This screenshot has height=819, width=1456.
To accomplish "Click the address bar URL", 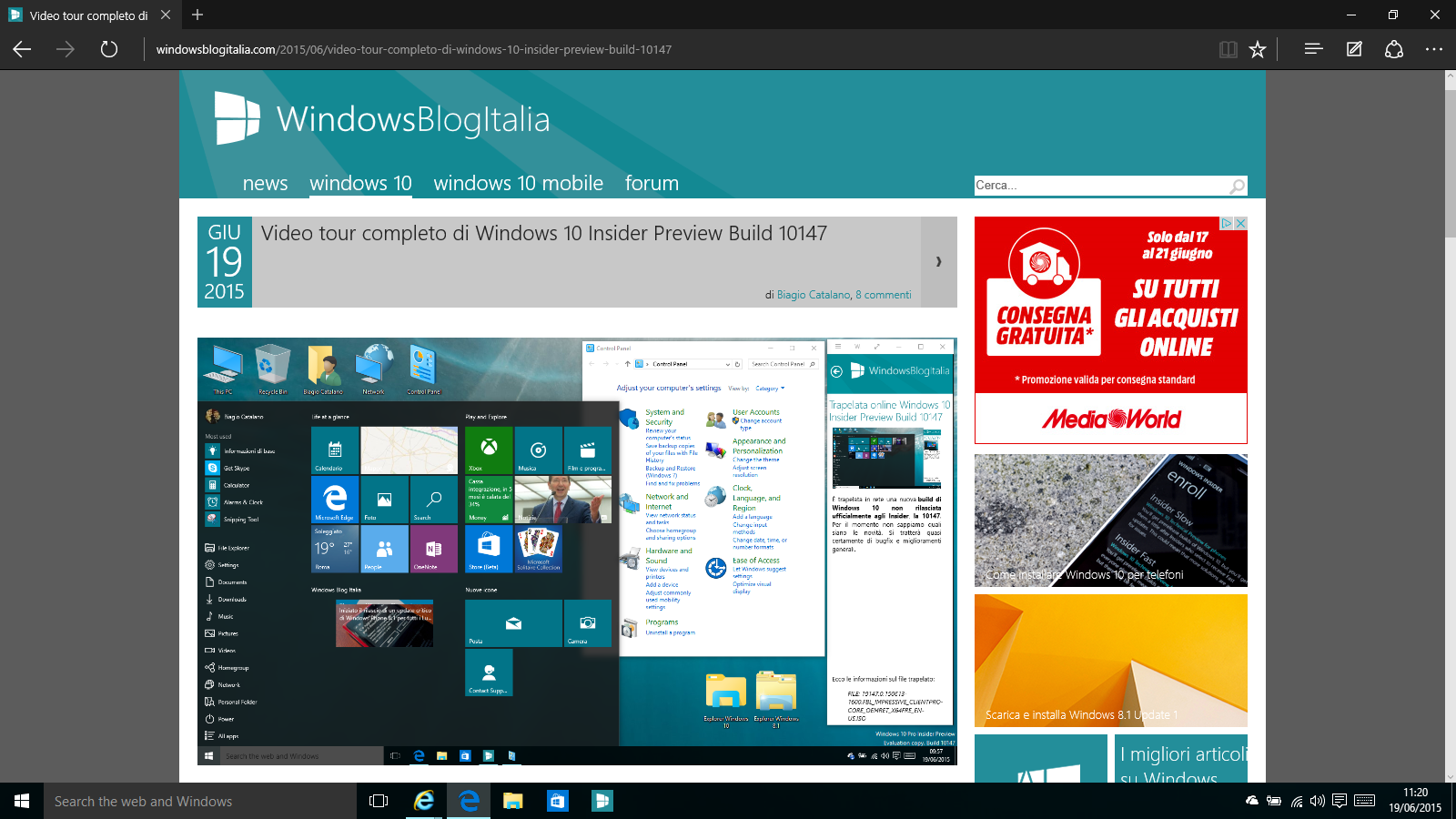I will tap(414, 49).
